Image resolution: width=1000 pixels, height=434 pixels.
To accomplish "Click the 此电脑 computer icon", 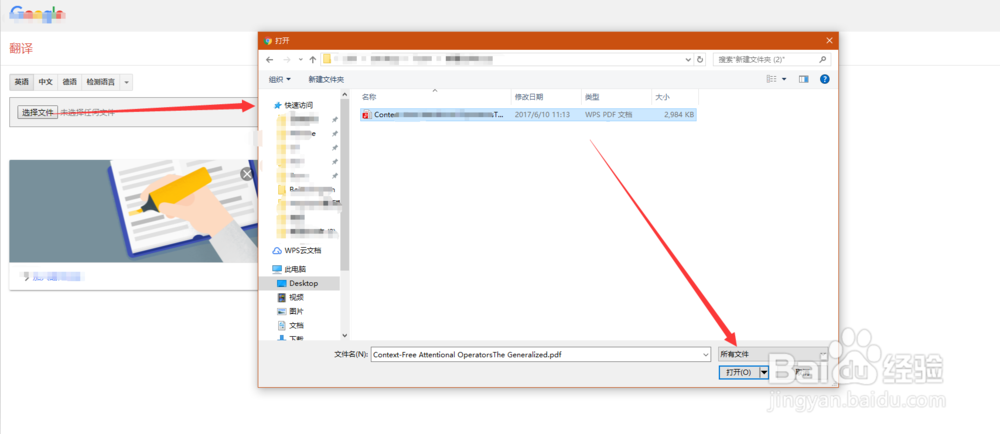I will pos(277,269).
